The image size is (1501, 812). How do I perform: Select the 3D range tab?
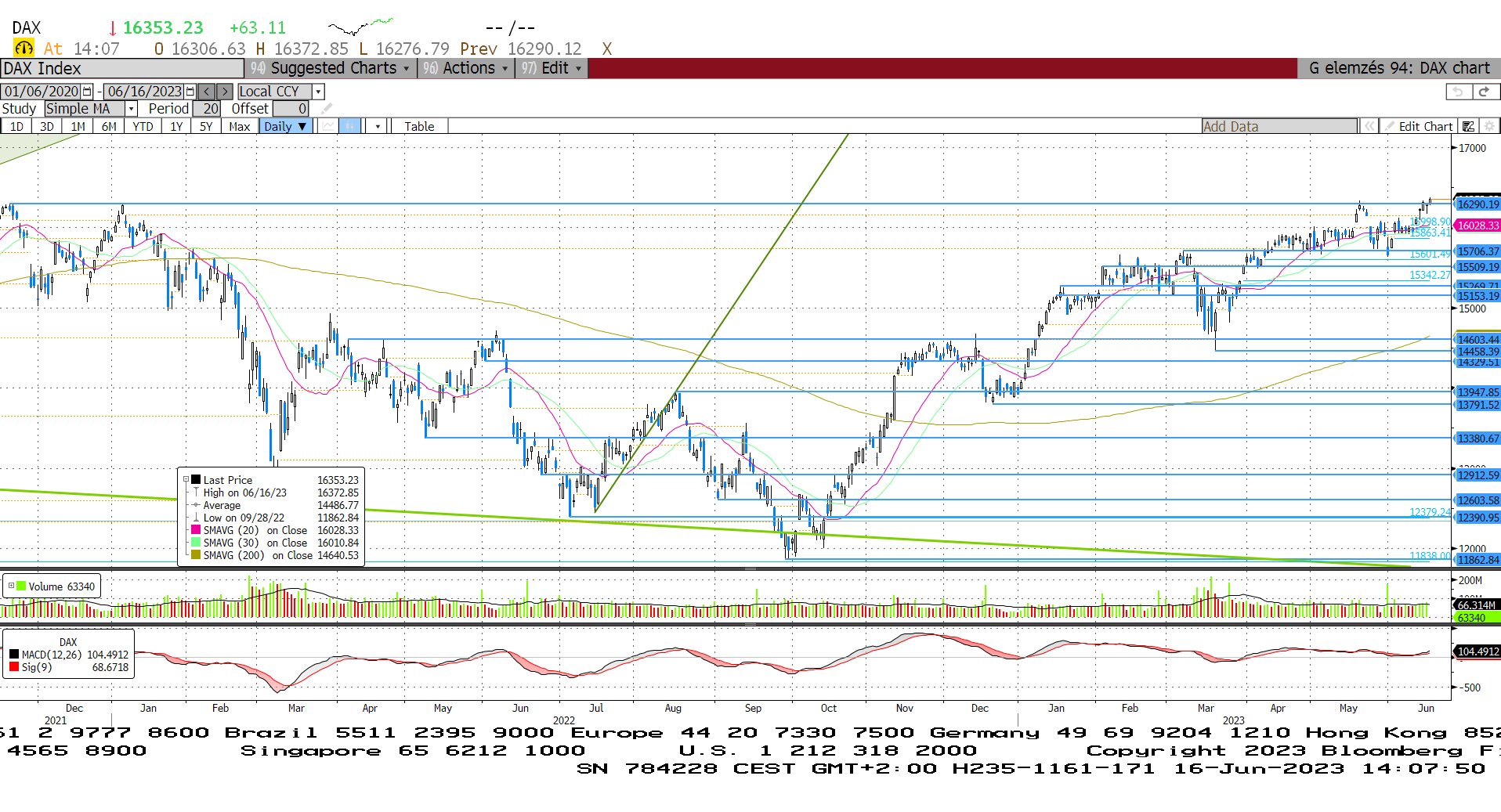tap(47, 126)
